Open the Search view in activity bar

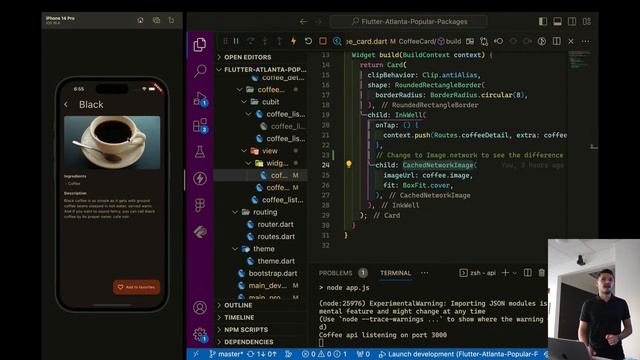pyautogui.click(x=200, y=71)
